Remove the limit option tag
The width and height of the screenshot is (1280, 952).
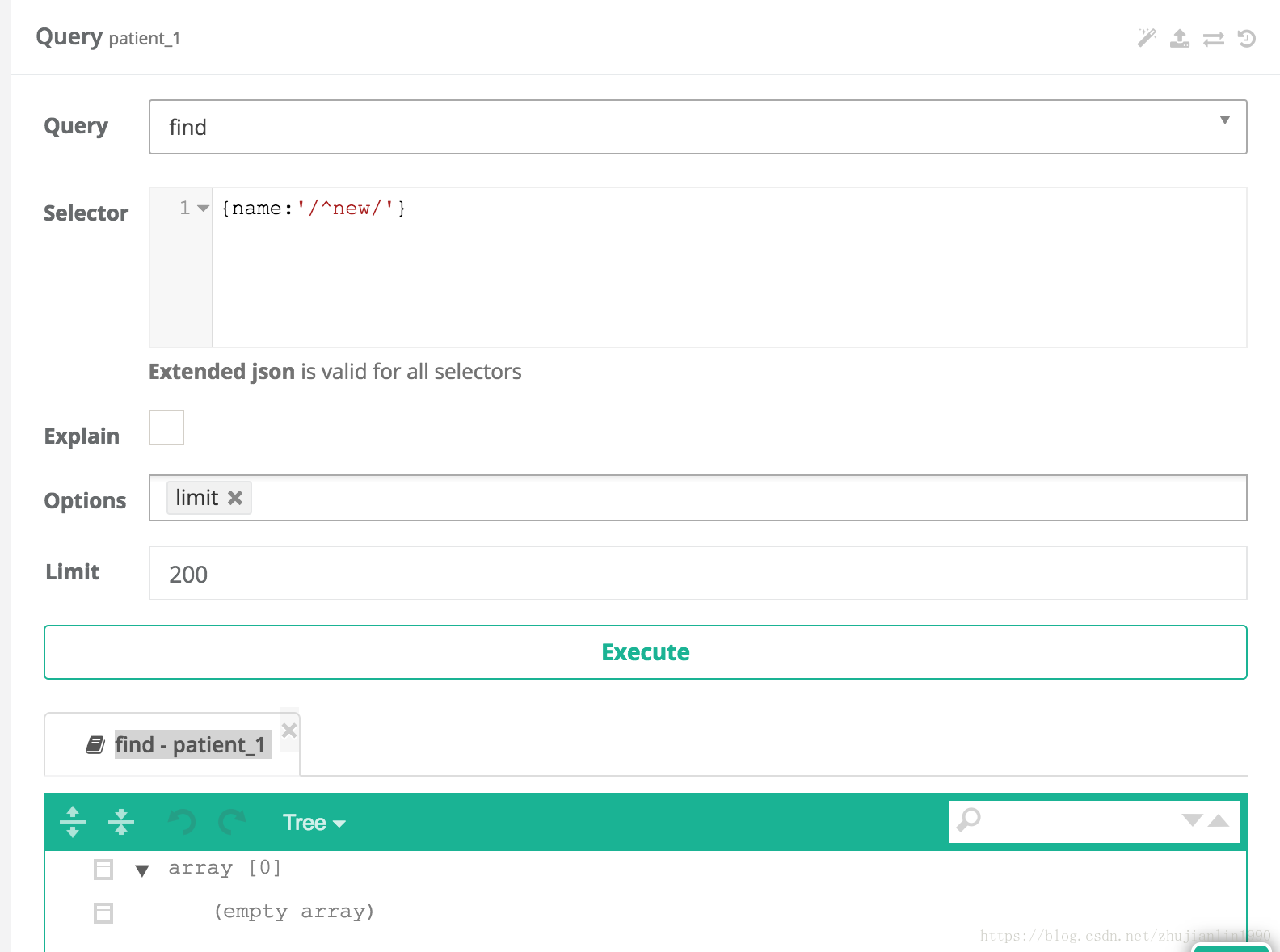[235, 498]
